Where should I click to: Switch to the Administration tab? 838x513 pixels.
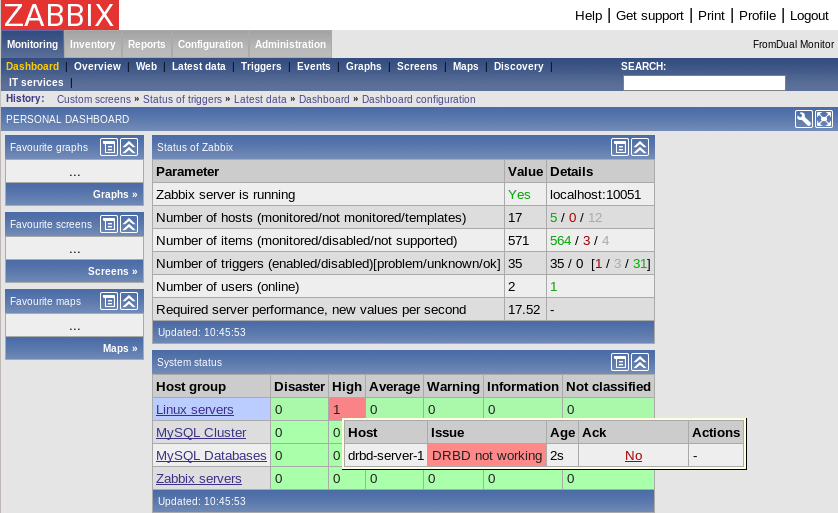290,44
